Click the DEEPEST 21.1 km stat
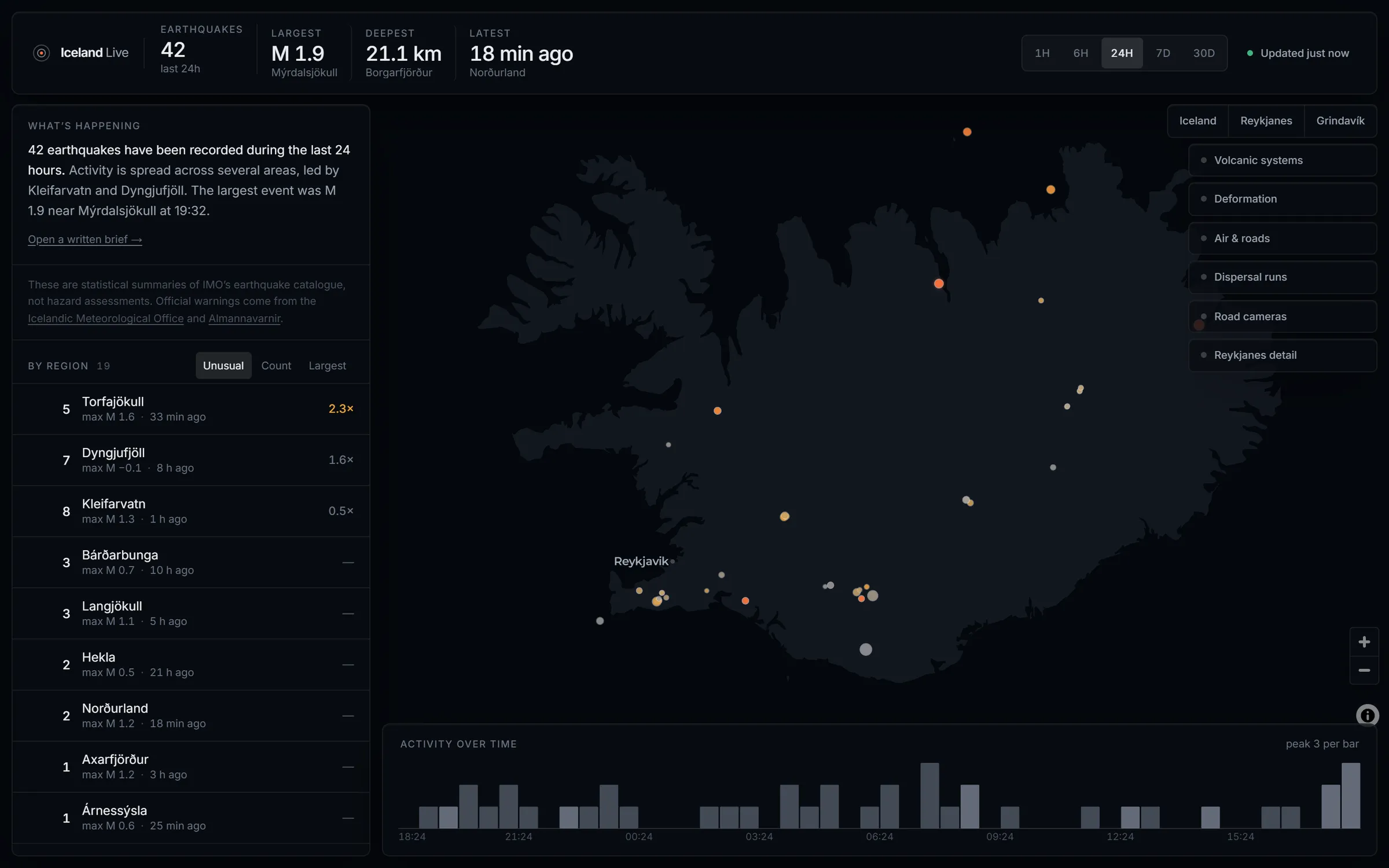Viewport: 1389px width, 868px height. [x=403, y=53]
